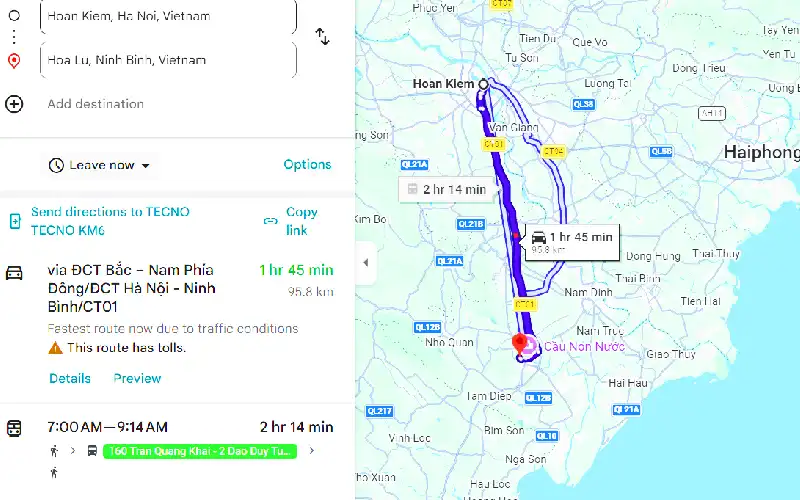Edit the Hoa Lu, Ninh Binh destination field

168,60
